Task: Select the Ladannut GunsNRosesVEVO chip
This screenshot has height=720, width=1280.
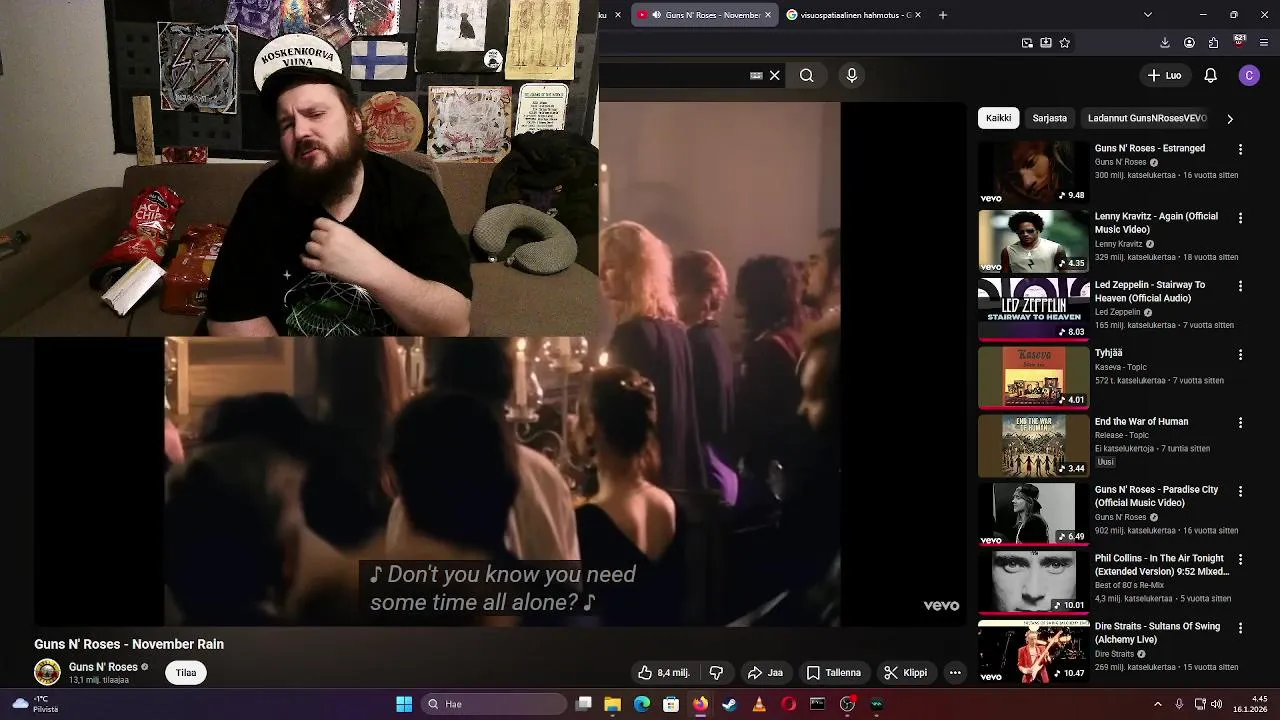Action: tap(1147, 118)
